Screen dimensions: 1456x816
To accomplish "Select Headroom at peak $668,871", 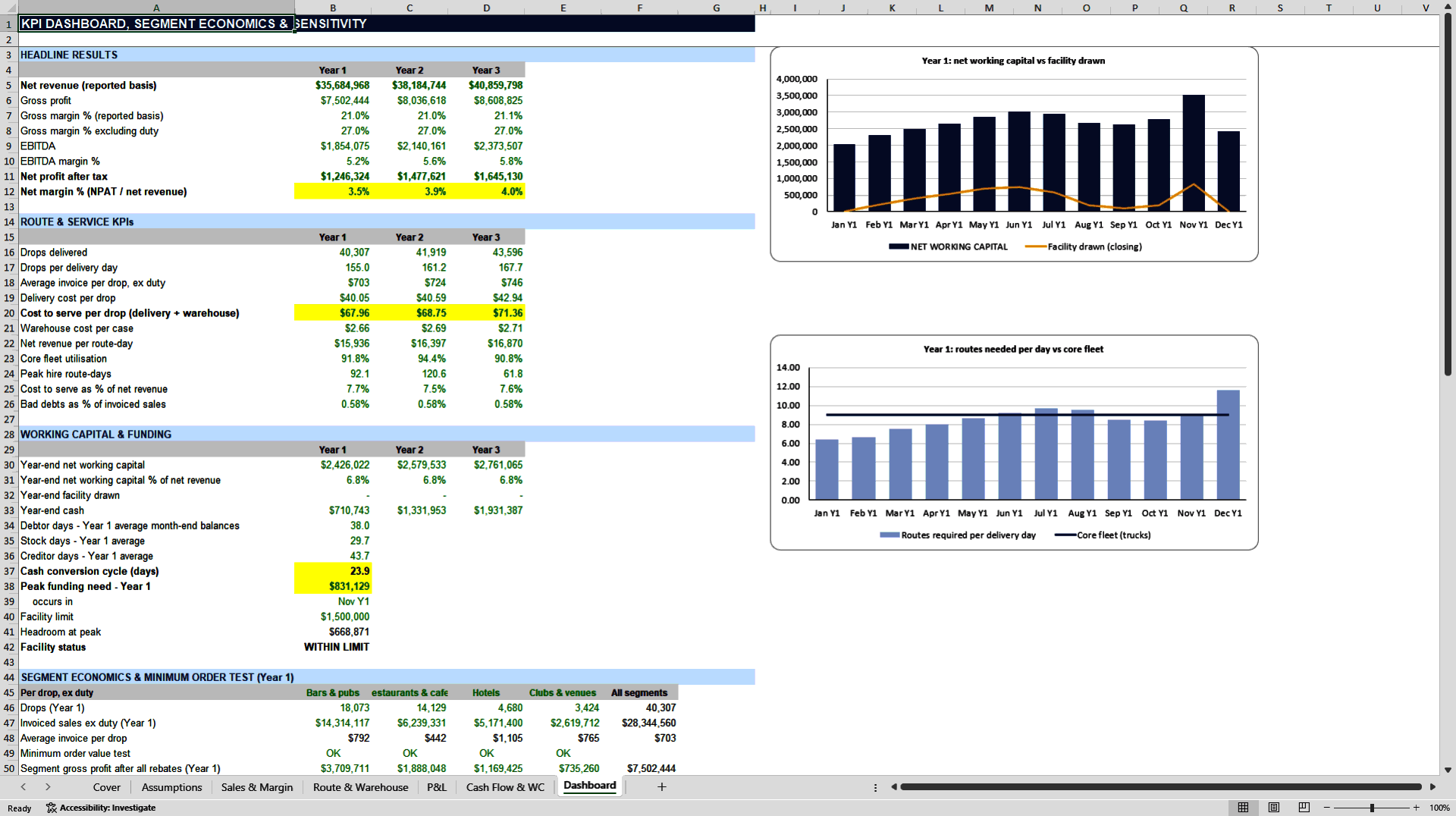I will [333, 632].
